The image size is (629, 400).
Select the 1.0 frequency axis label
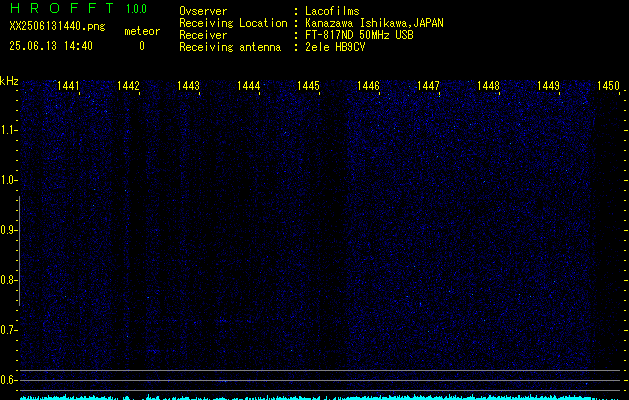tap(8, 181)
